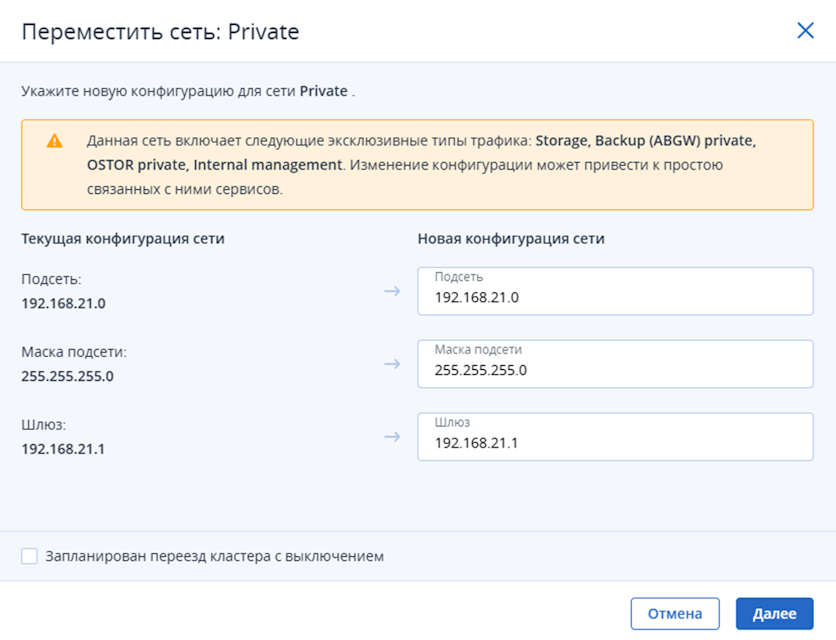Focus the new Маска подсети input field
This screenshot has width=836, height=640.
click(x=615, y=364)
